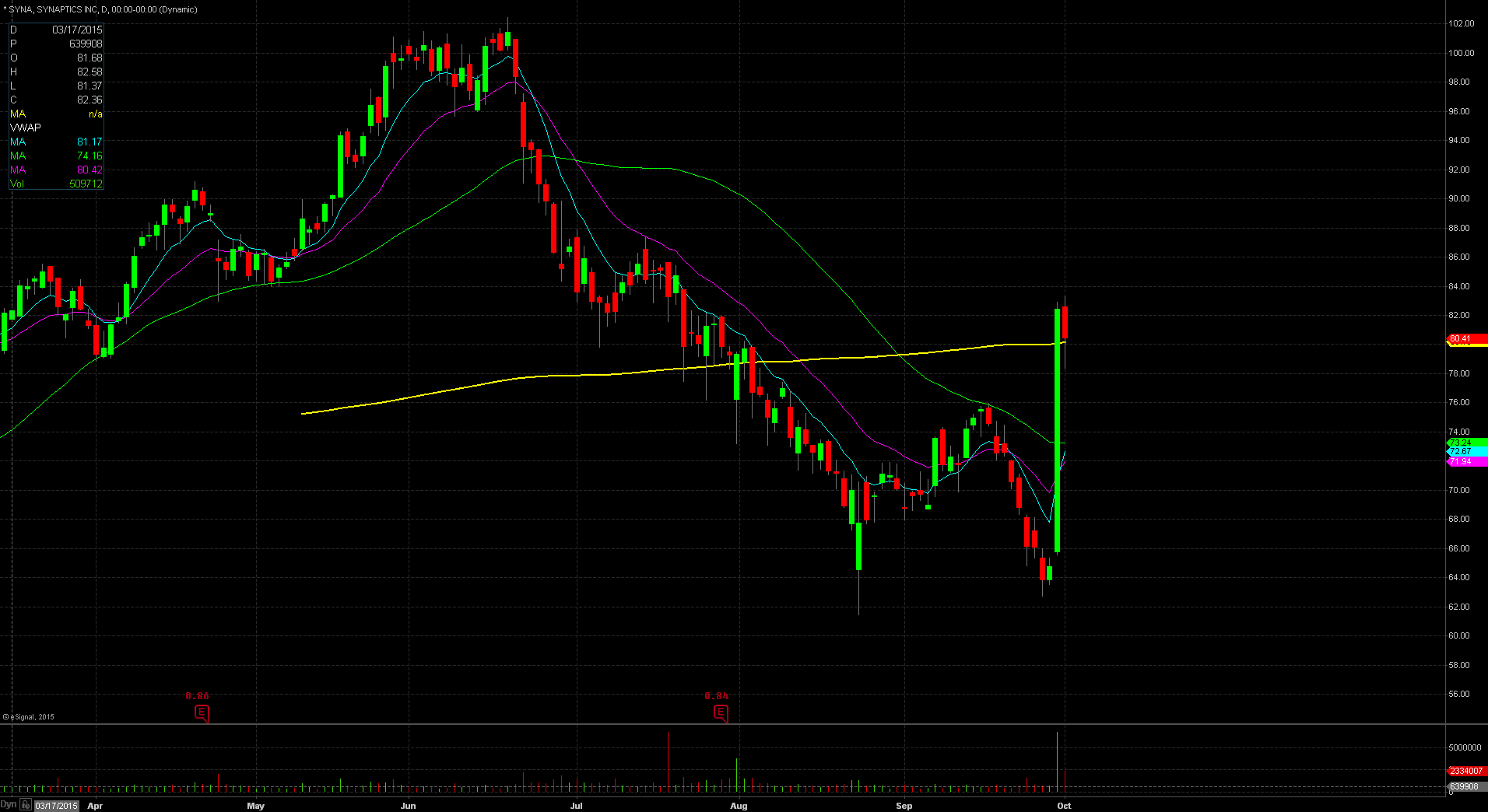This screenshot has height=812, width=1488.
Task: Click the cyan 72.67 moving average tag
Action: (1466, 451)
